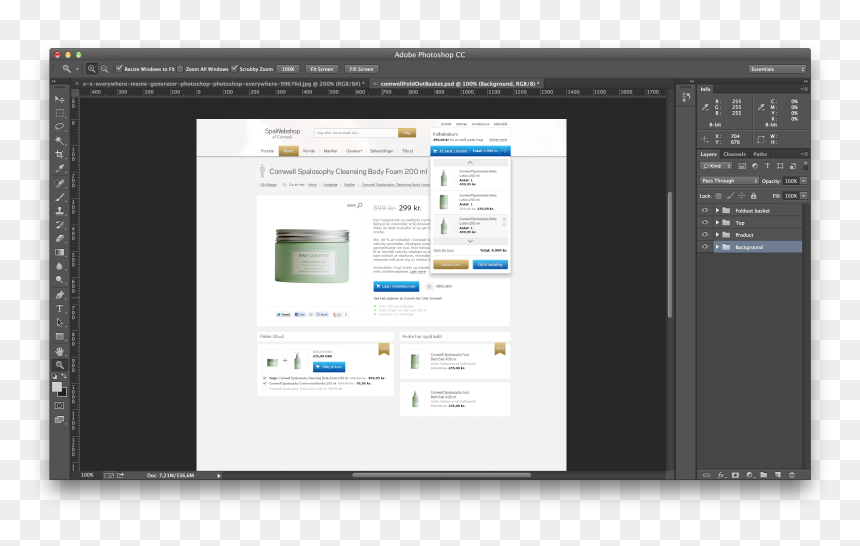Viewport: 860px width, 546px height.
Task: Select the Eraser tool
Action: pyautogui.click(x=59, y=239)
